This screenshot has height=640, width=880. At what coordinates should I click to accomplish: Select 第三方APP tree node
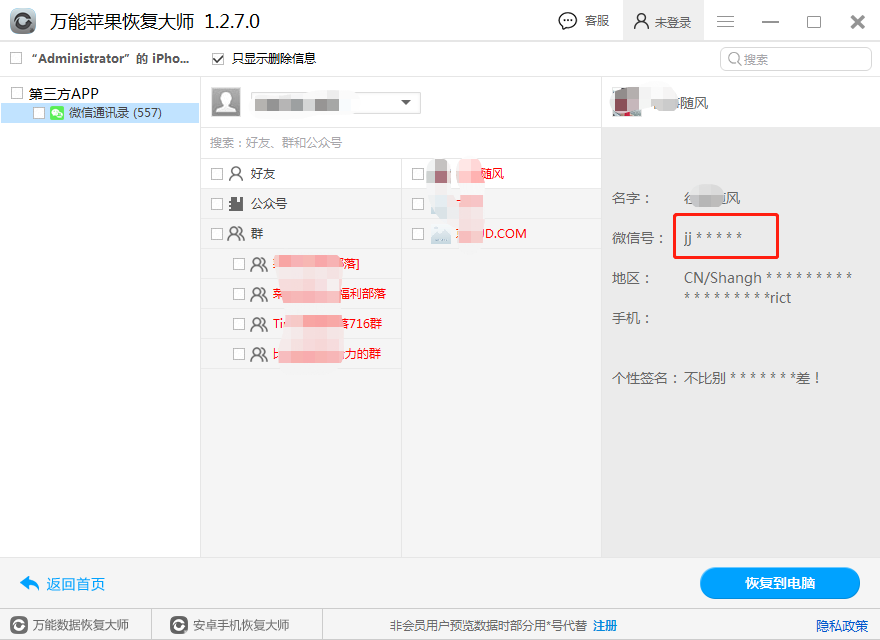[x=63, y=93]
